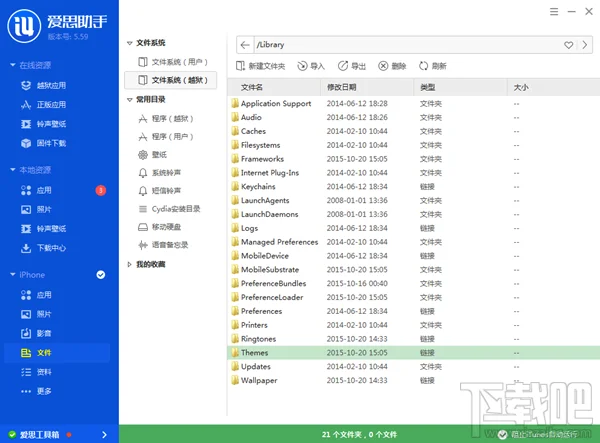Click the 刷新 refresh toolbar button

tap(433, 66)
